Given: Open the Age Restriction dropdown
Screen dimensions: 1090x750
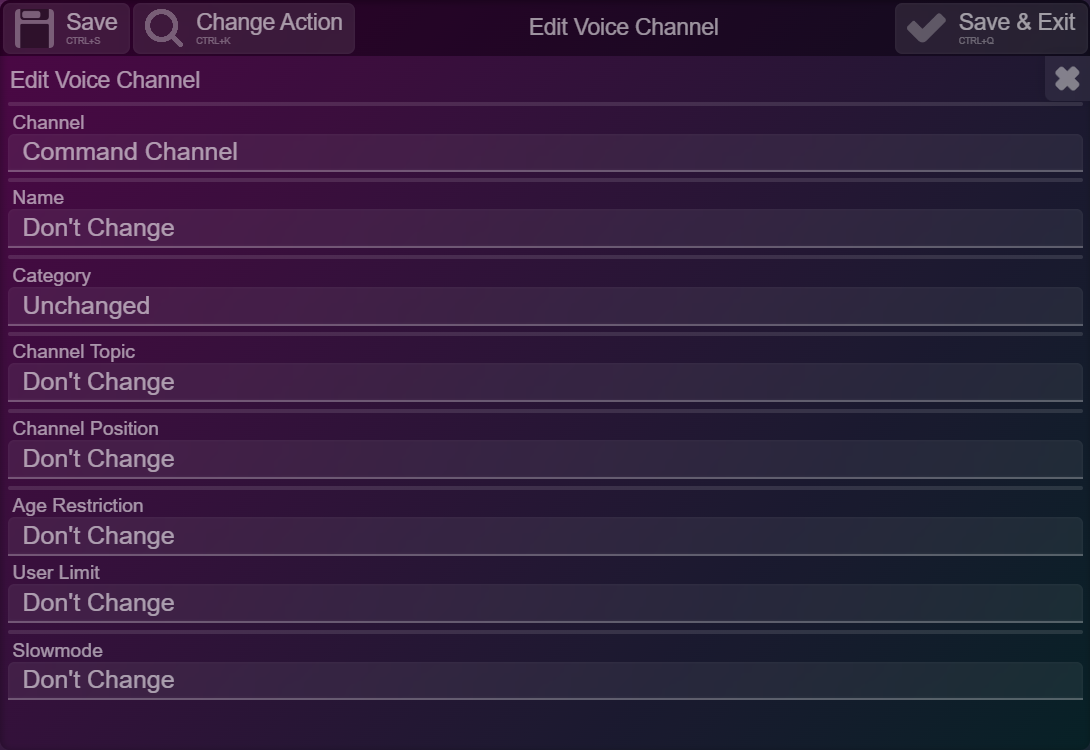Looking at the screenshot, I should click(545, 536).
